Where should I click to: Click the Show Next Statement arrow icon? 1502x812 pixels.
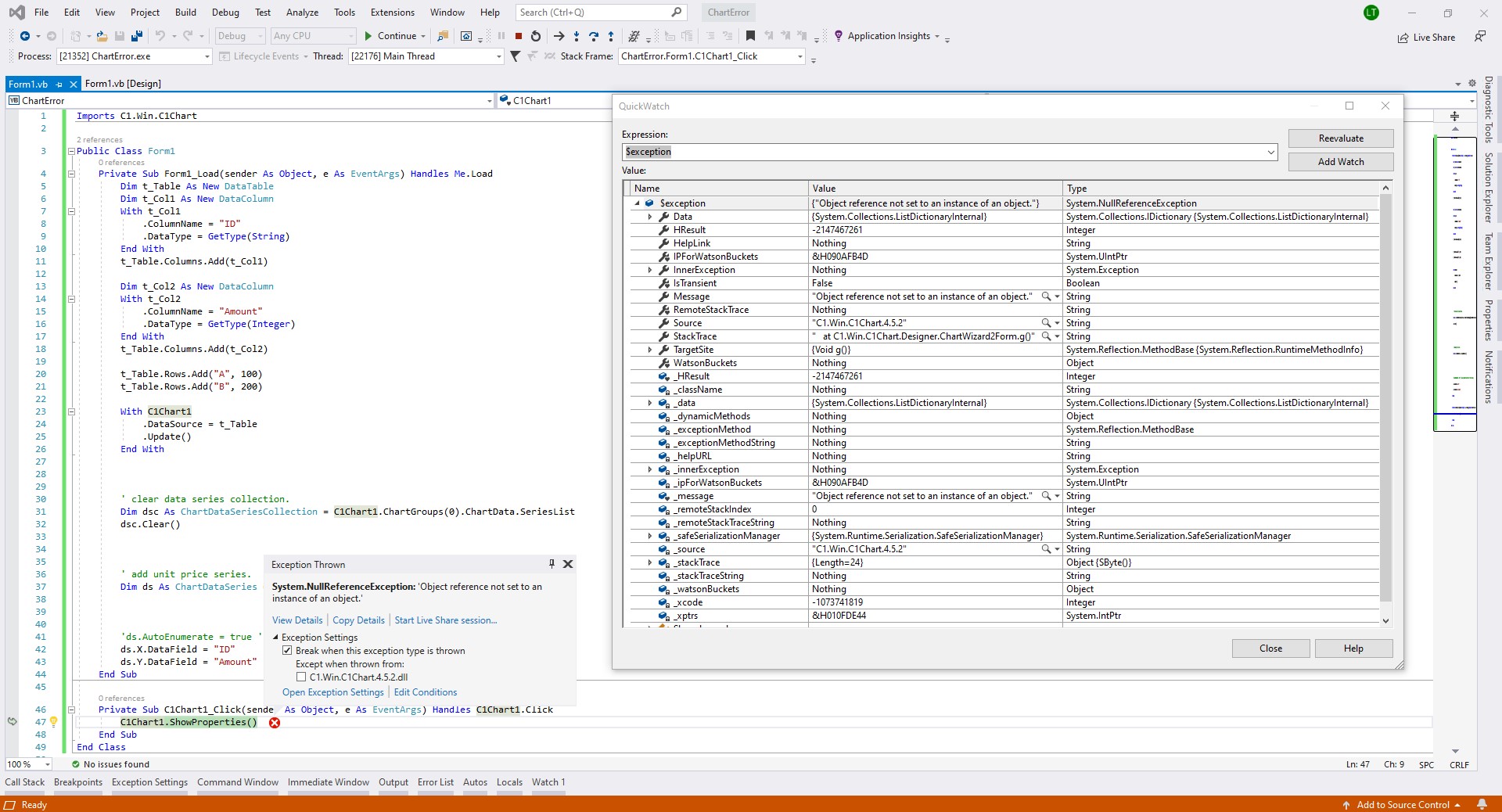click(x=559, y=36)
